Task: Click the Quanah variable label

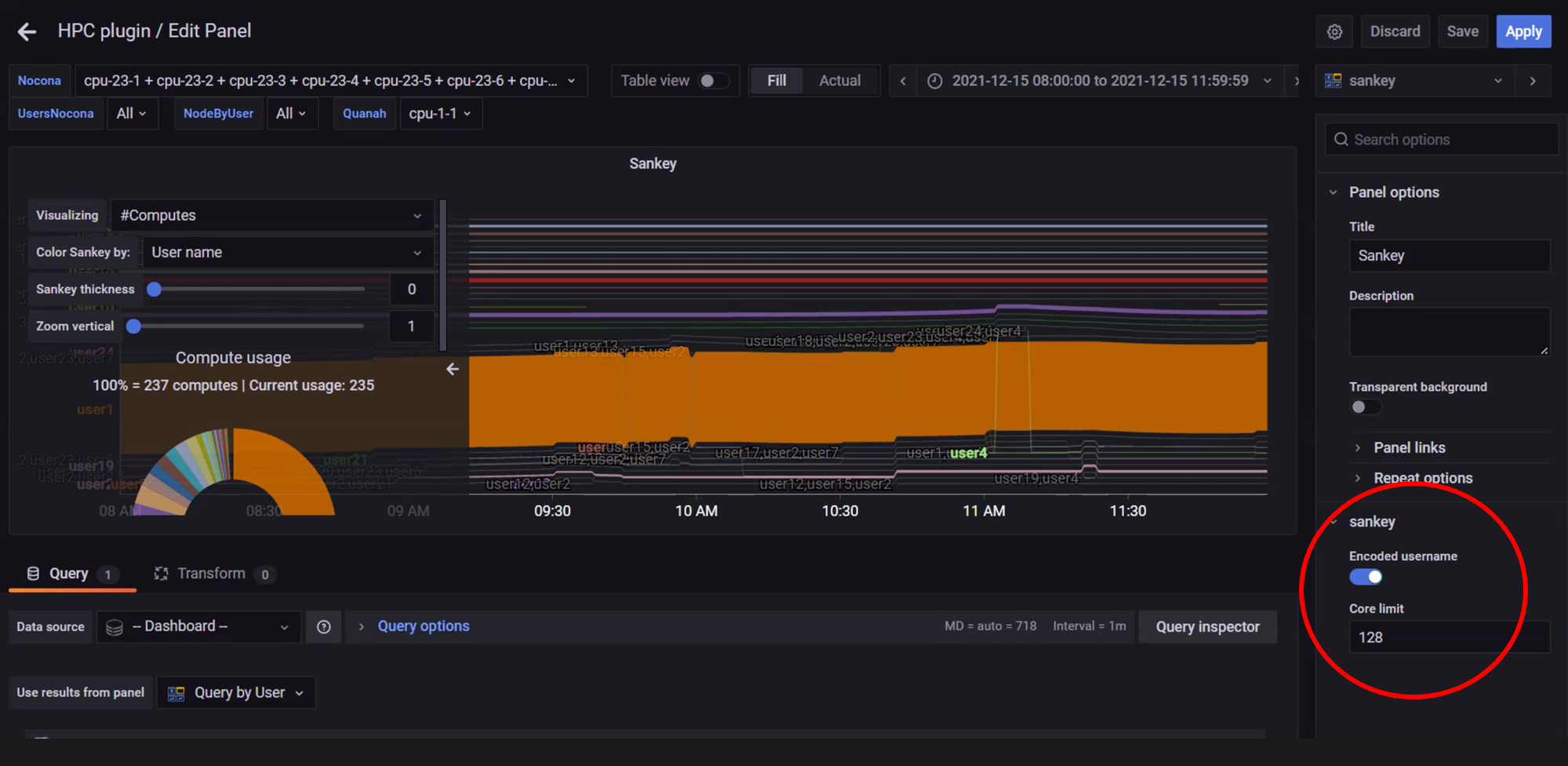Action: point(364,114)
